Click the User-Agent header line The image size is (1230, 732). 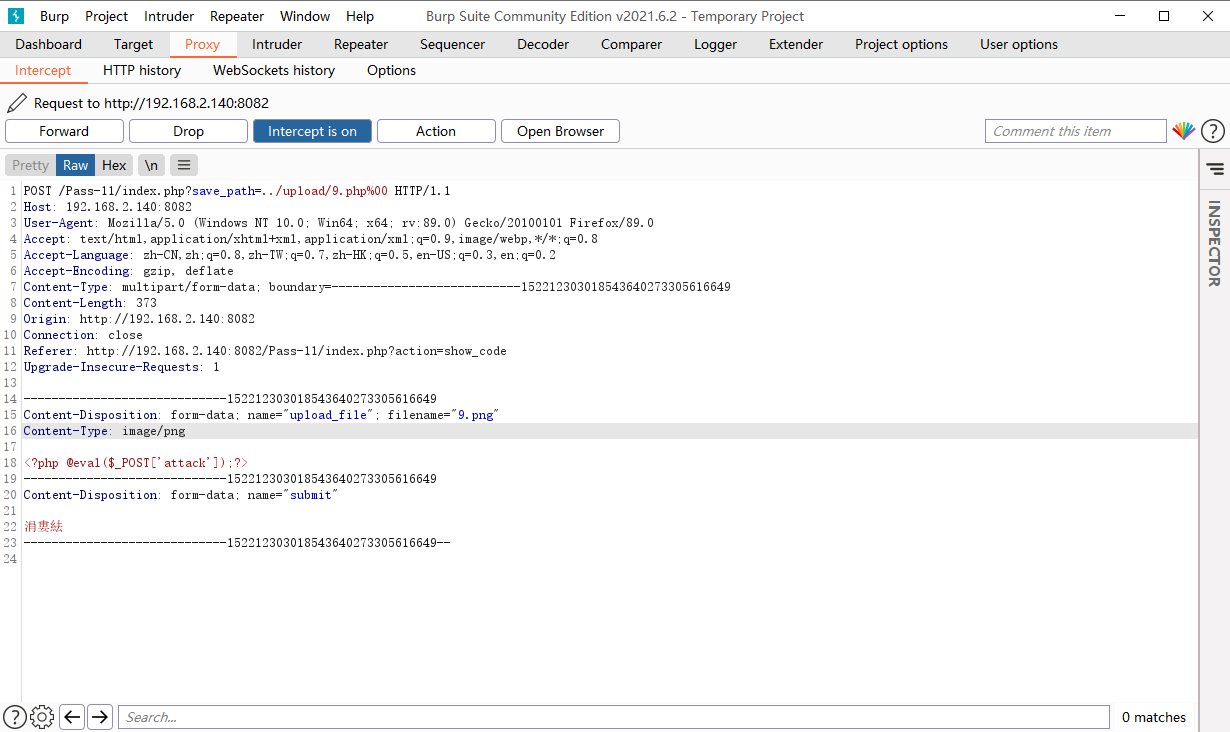coord(338,223)
